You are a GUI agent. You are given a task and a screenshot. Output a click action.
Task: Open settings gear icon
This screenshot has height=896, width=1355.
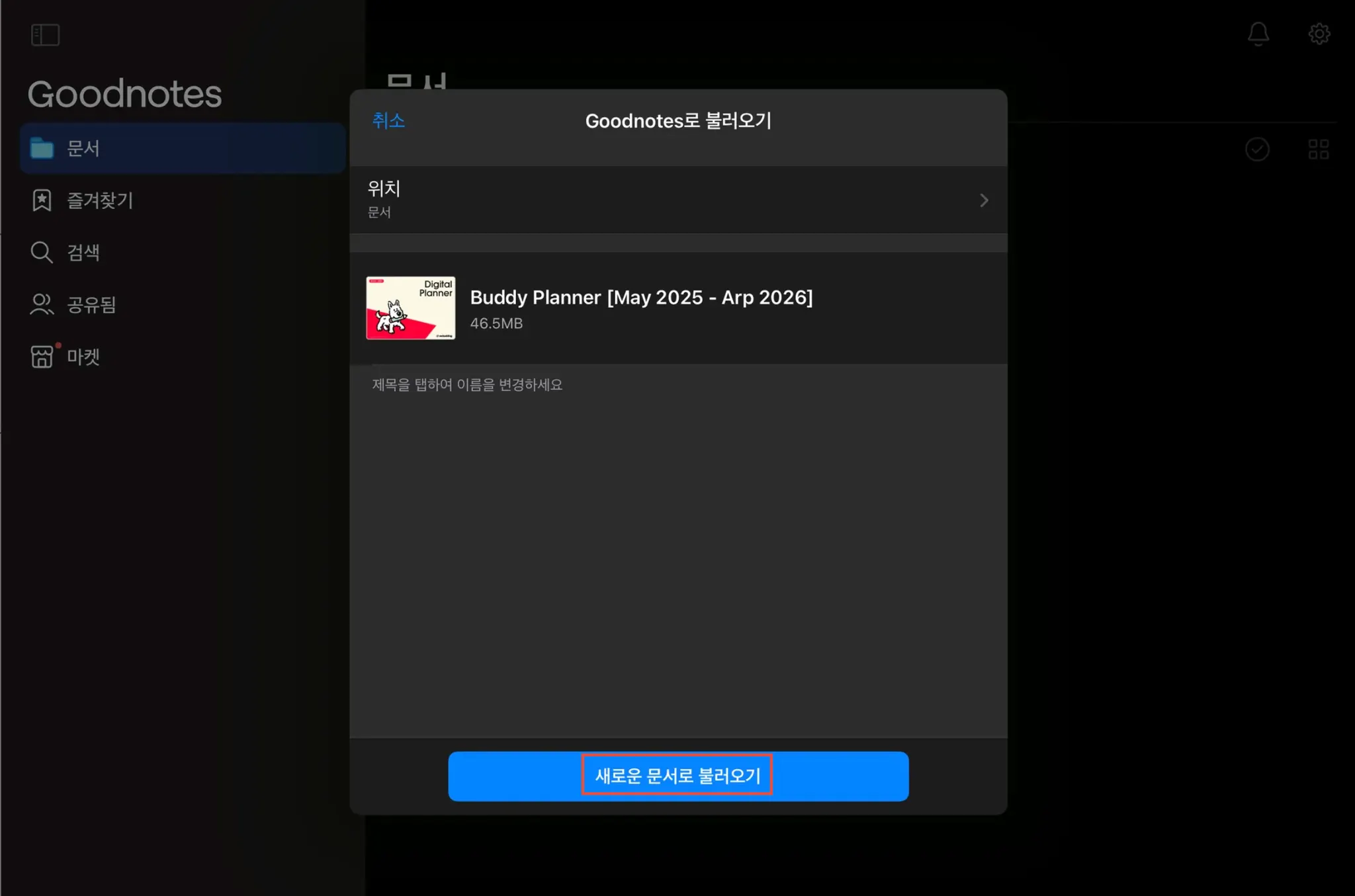coord(1319,34)
